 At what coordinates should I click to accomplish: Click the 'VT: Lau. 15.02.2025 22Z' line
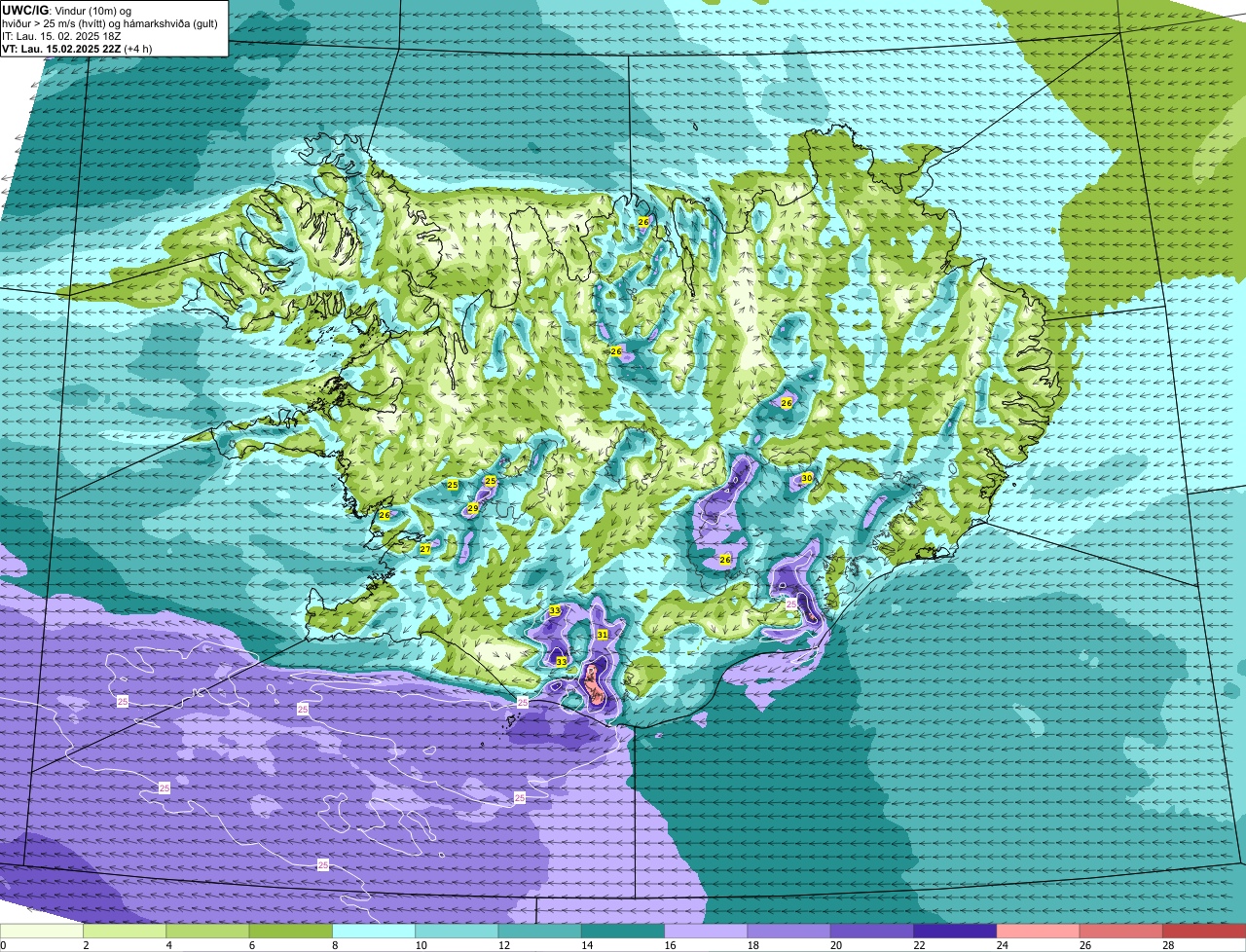tap(62, 49)
